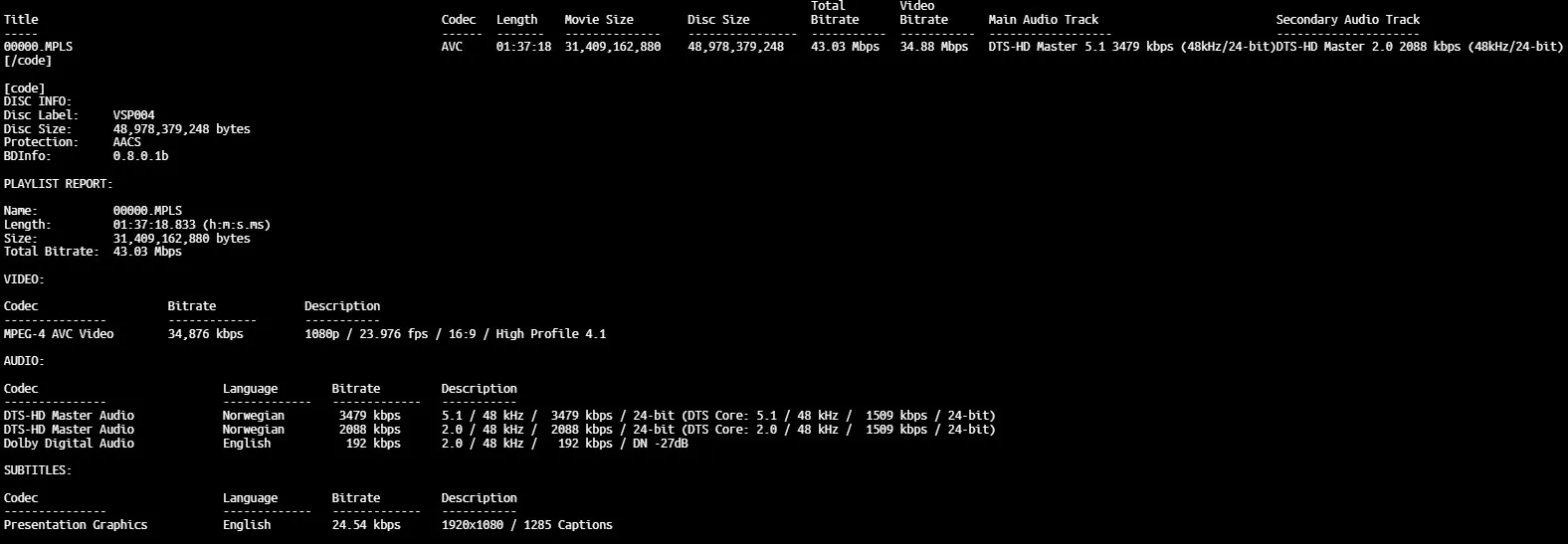
Task: Click the video bitrate 34,876 kbps
Action: pos(205,334)
